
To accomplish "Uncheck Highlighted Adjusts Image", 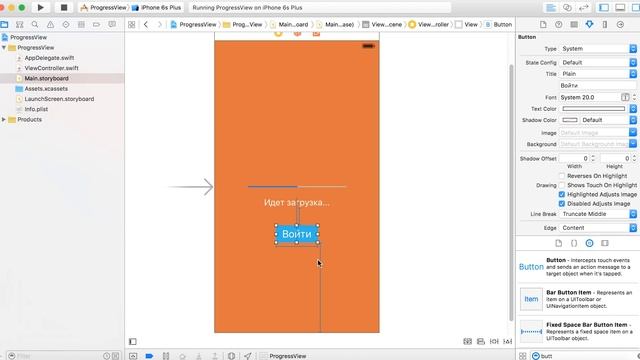I will (562, 194).
